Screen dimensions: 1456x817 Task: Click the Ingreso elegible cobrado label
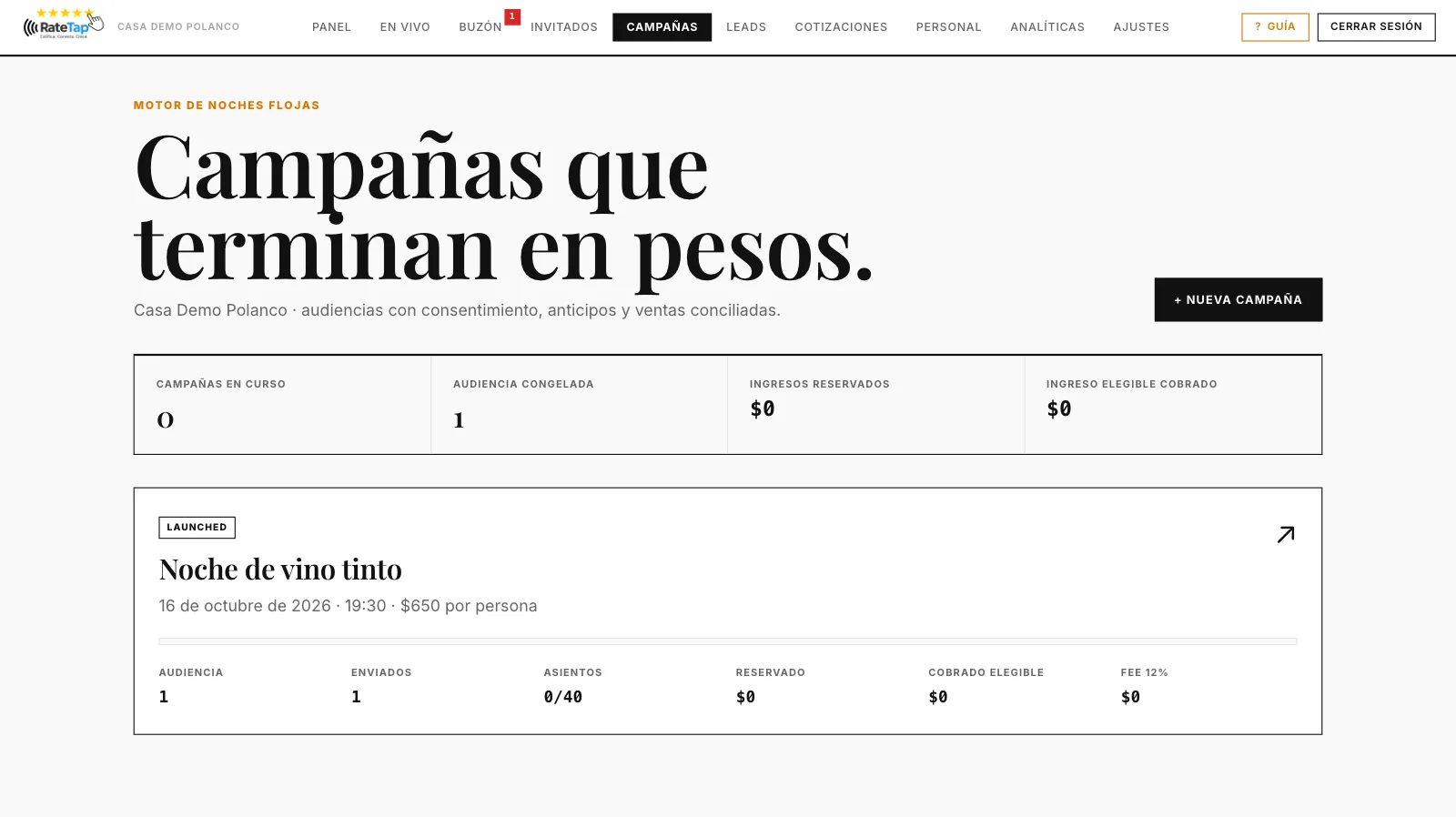pos(1131,384)
